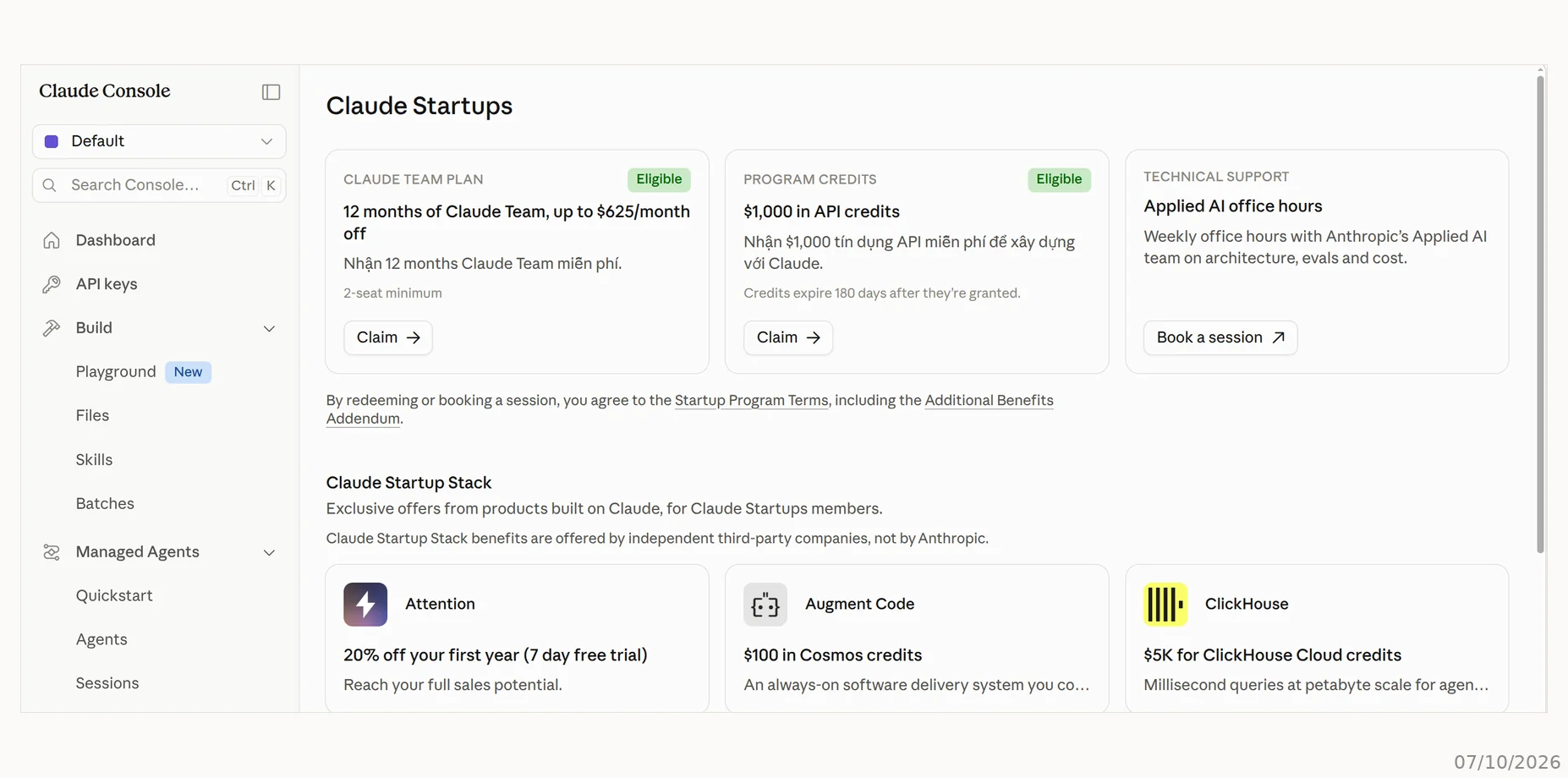Click the ClickHouse yellow logo
Viewport: 1568px width, 778px height.
(x=1165, y=604)
